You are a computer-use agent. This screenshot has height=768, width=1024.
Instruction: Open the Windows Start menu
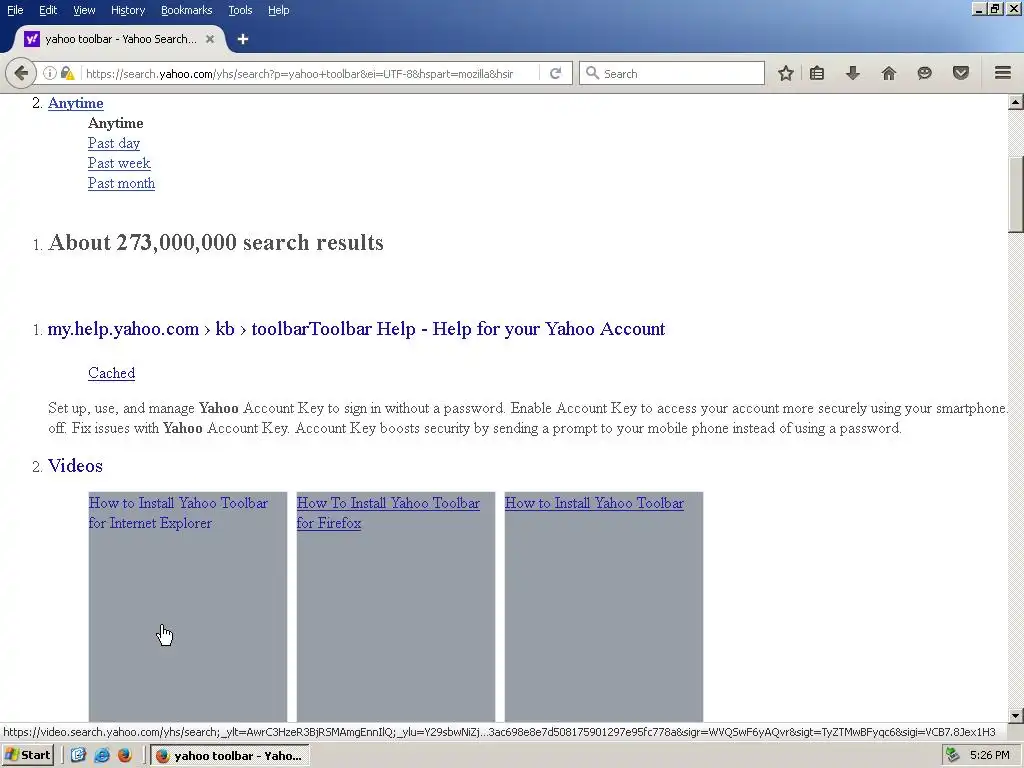pyautogui.click(x=28, y=756)
